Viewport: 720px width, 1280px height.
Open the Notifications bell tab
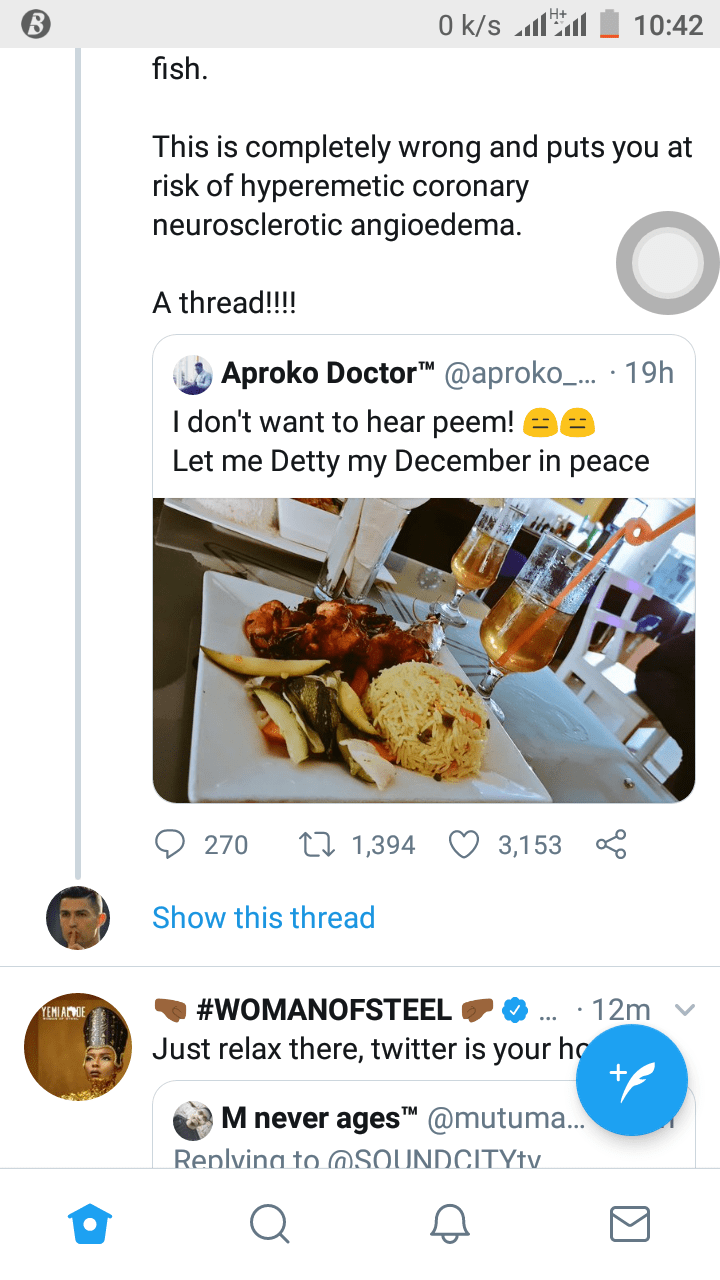click(x=450, y=1223)
